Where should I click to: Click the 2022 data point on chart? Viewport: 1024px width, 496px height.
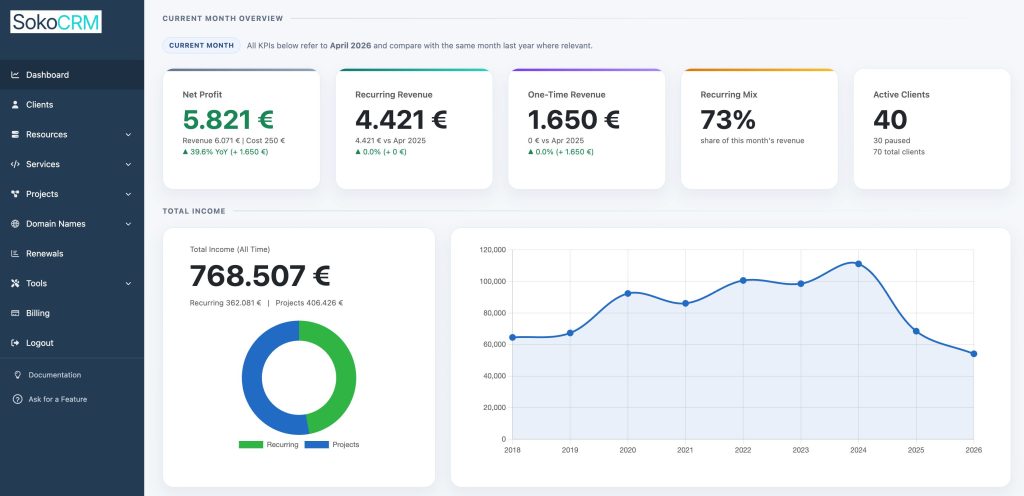click(x=743, y=281)
